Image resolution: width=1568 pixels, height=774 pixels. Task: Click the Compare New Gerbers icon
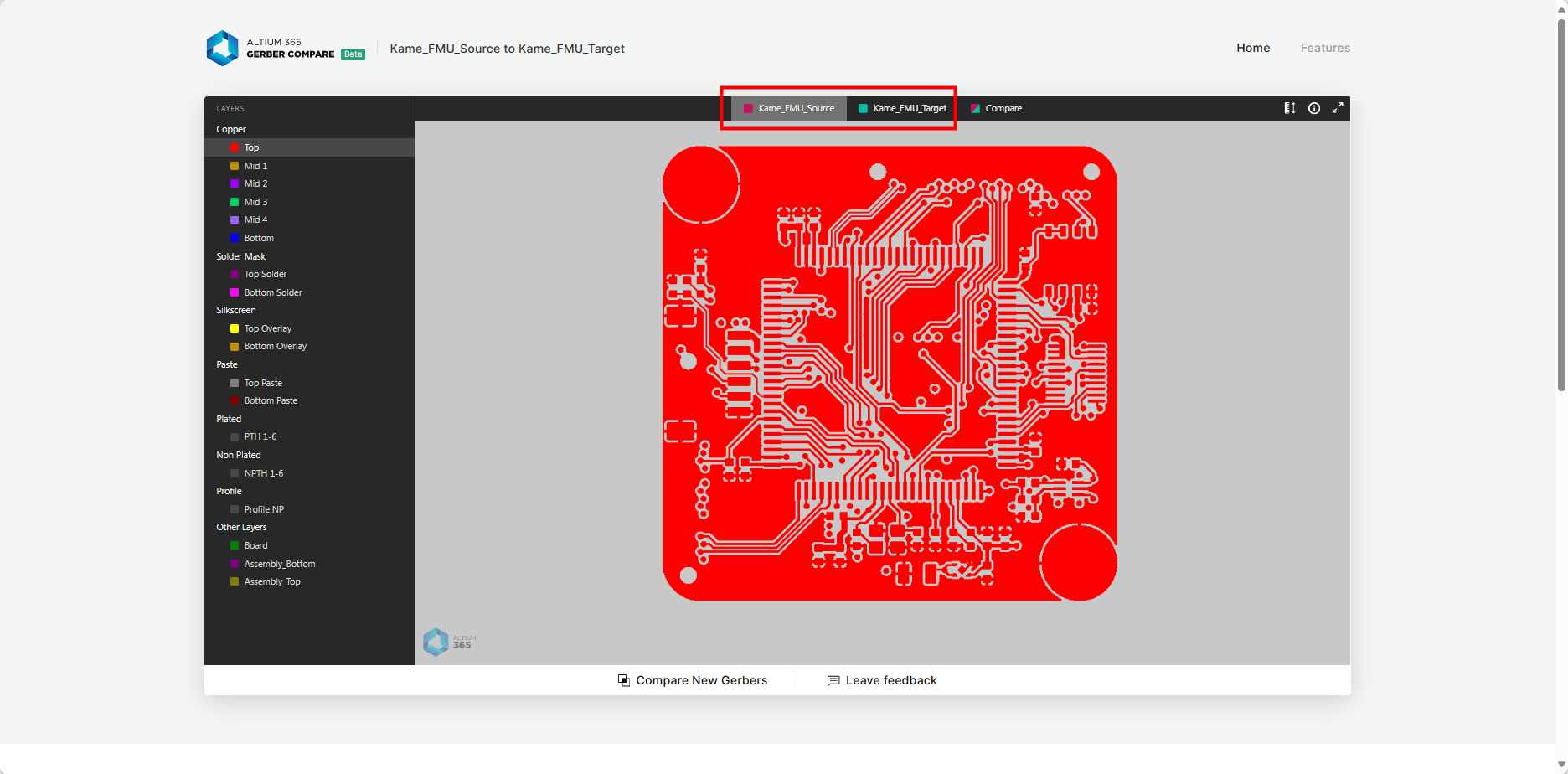click(624, 680)
